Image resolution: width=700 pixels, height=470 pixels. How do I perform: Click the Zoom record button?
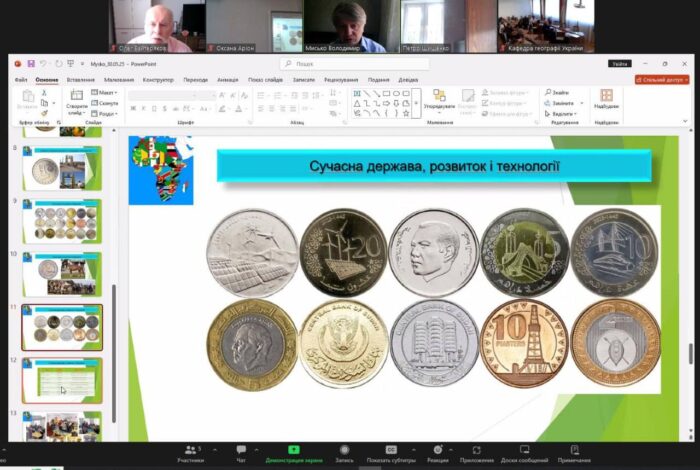(x=344, y=452)
